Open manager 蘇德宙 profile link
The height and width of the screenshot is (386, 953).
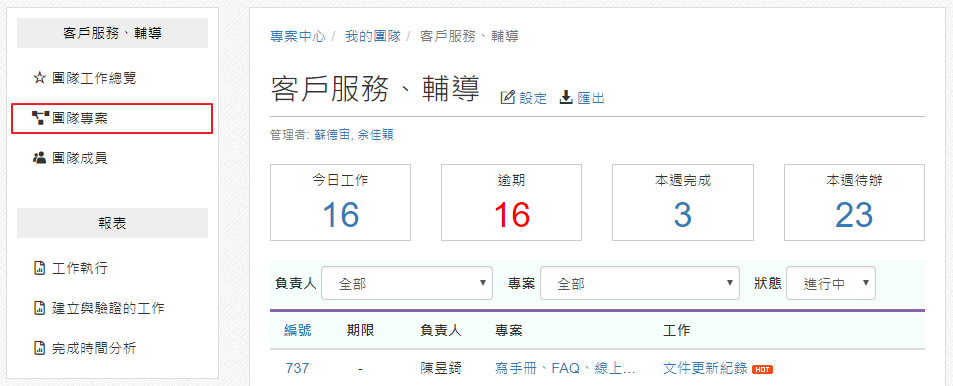[x=332, y=135]
